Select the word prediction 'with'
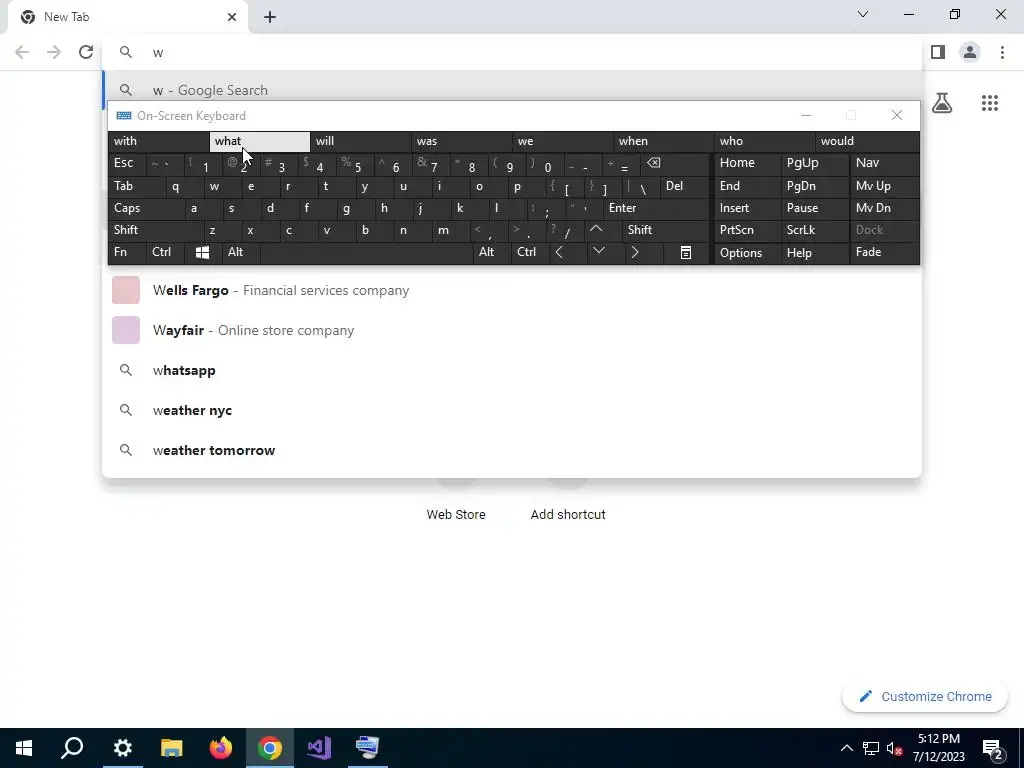 (x=158, y=141)
